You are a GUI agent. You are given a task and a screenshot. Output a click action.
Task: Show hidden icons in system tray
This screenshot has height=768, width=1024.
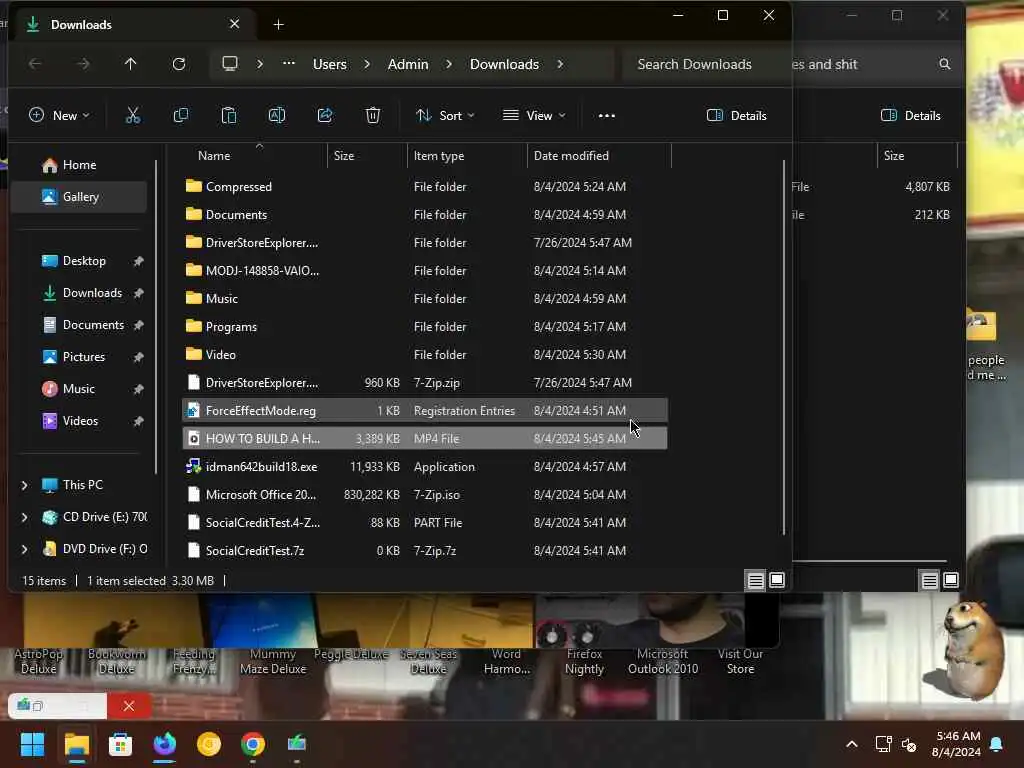click(852, 744)
